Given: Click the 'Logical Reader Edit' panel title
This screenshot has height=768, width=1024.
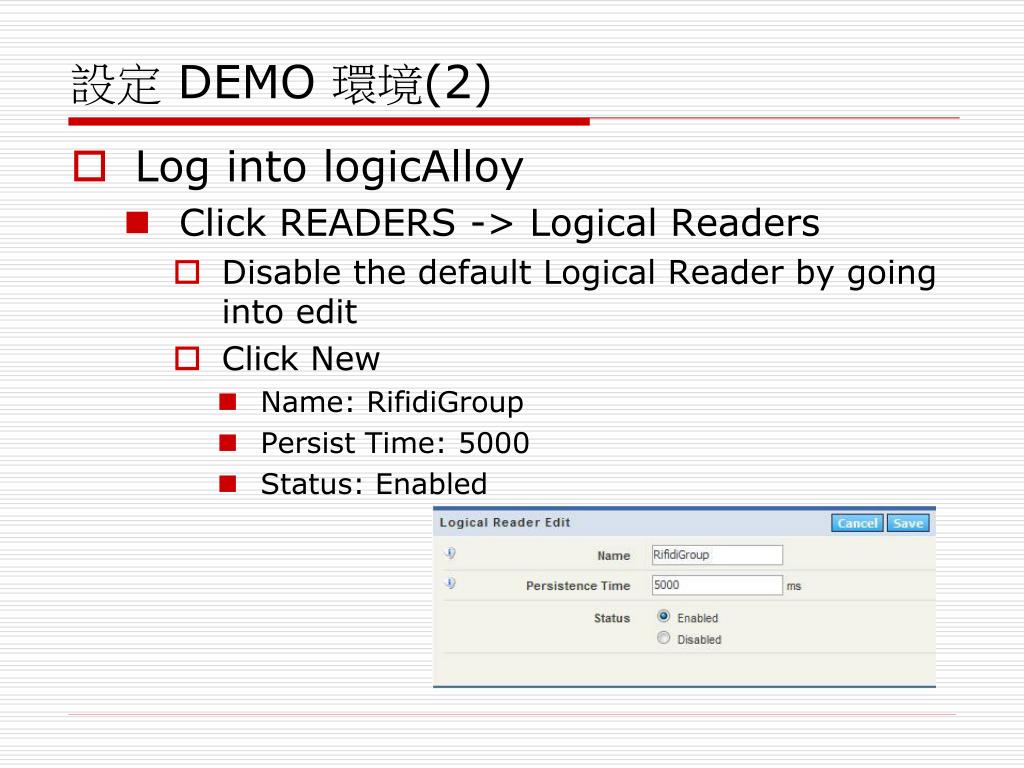Looking at the screenshot, I should tap(505, 522).
